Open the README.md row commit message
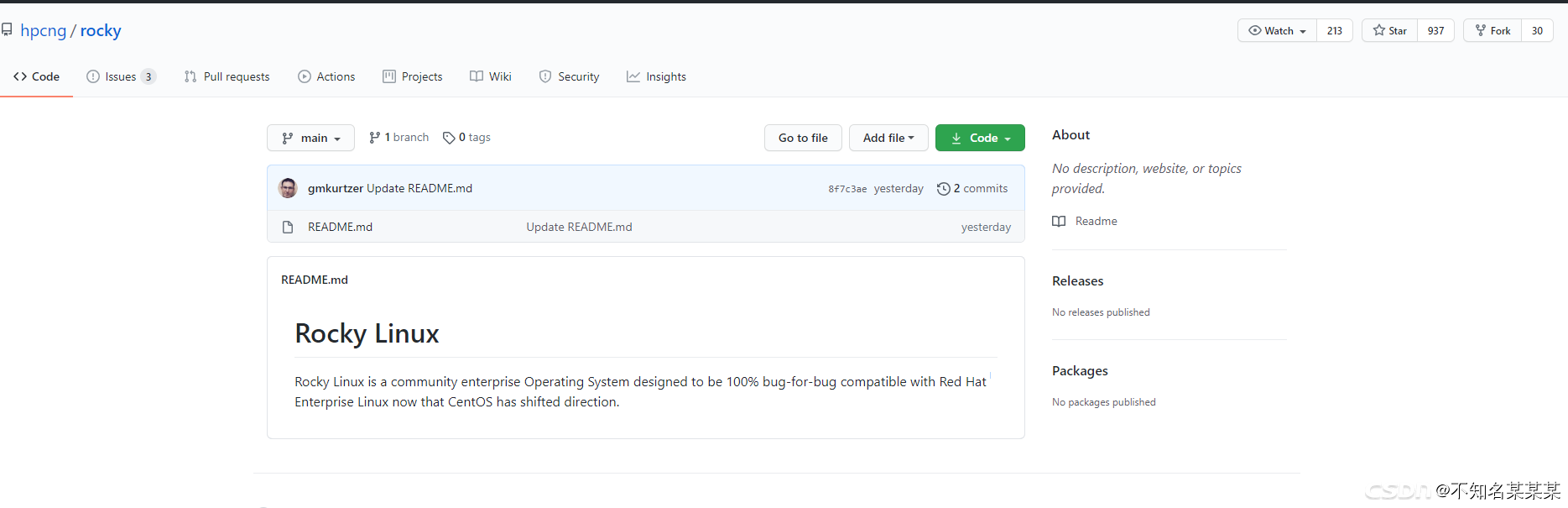Screen dimensions: 1568x508 [579, 227]
